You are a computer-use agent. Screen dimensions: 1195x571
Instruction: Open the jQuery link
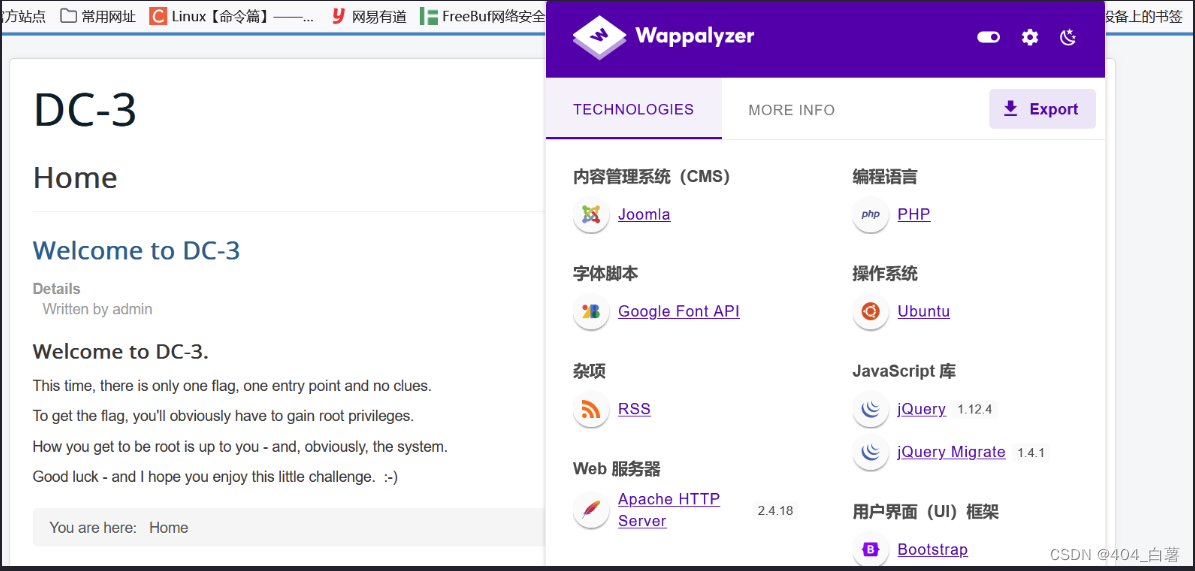pos(921,409)
